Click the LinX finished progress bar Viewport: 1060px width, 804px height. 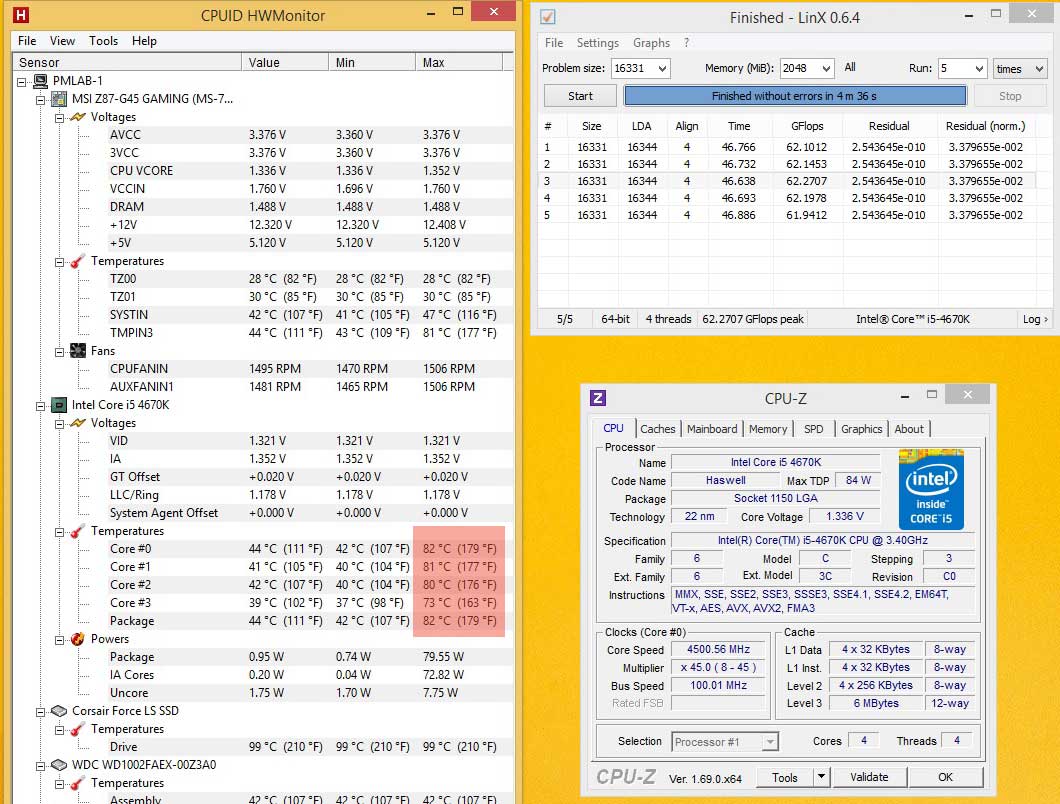[795, 96]
